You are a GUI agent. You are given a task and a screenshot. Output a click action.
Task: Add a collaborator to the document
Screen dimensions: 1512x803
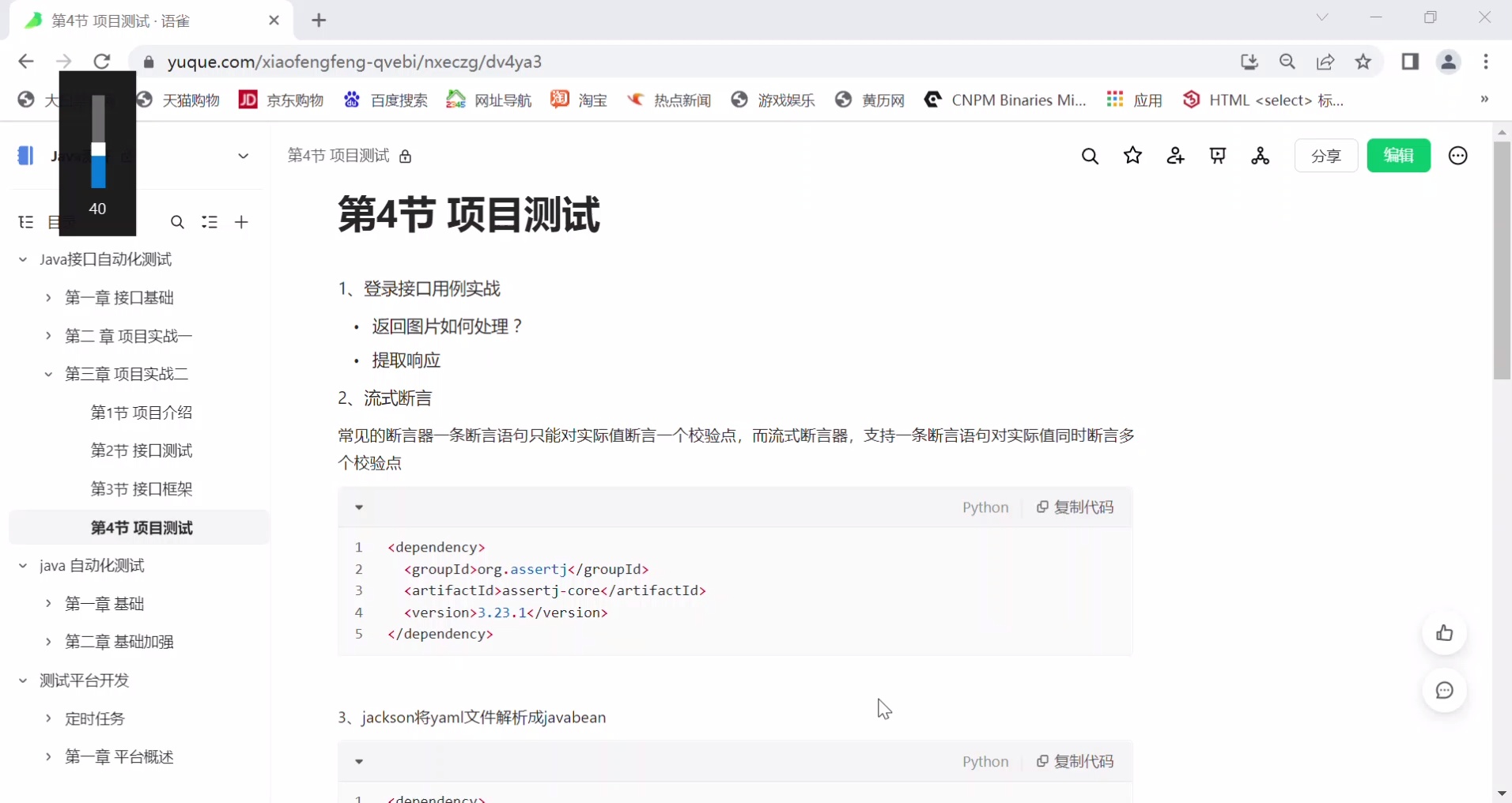(1176, 156)
